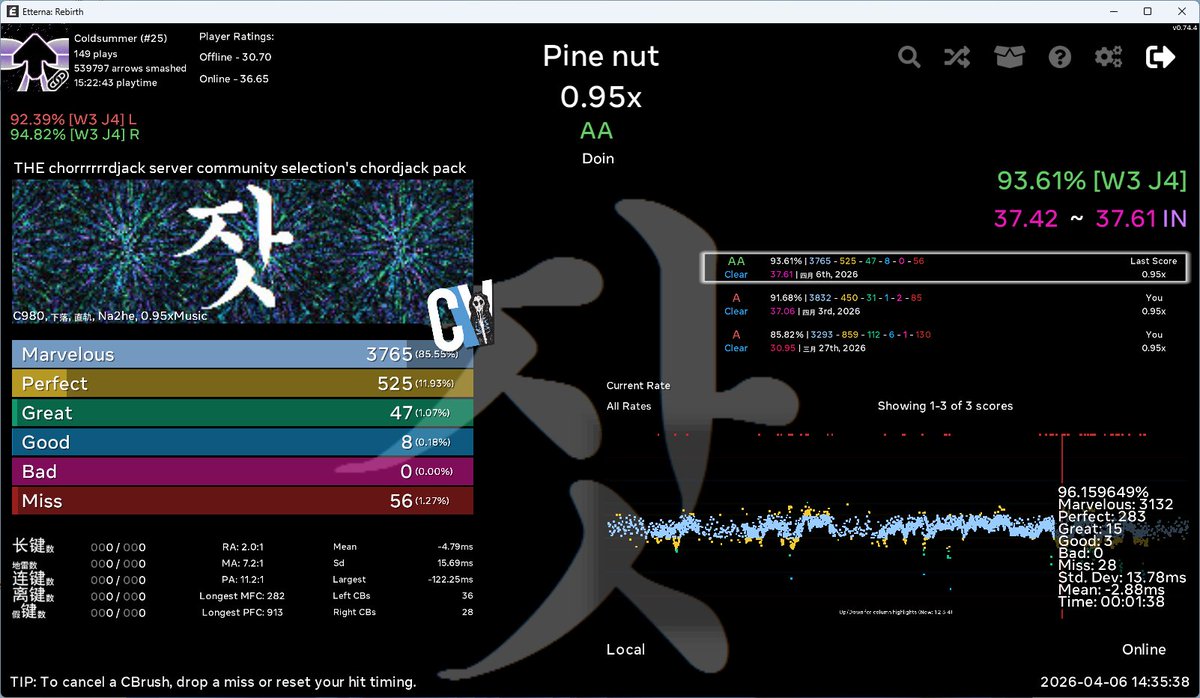Click the PA: 11.2:1 ratio
The image size is (1200, 698).
pyautogui.click(x=242, y=580)
